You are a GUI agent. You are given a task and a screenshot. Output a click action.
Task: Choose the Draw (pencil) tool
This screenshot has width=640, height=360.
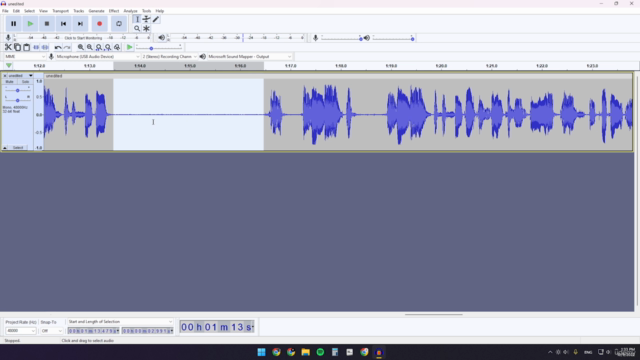tap(156, 19)
